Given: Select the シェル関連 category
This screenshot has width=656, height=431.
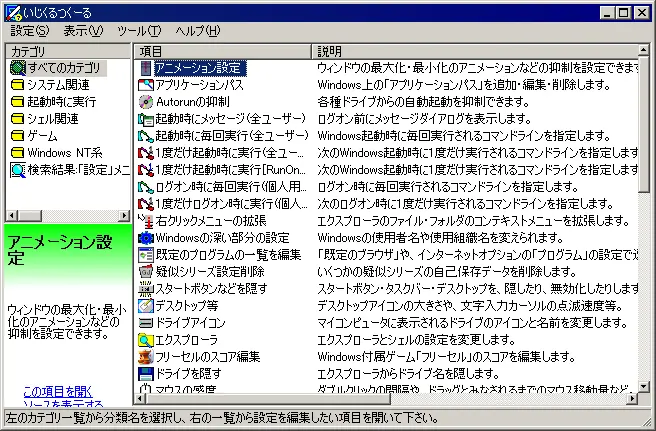Looking at the screenshot, I should click(53, 119).
